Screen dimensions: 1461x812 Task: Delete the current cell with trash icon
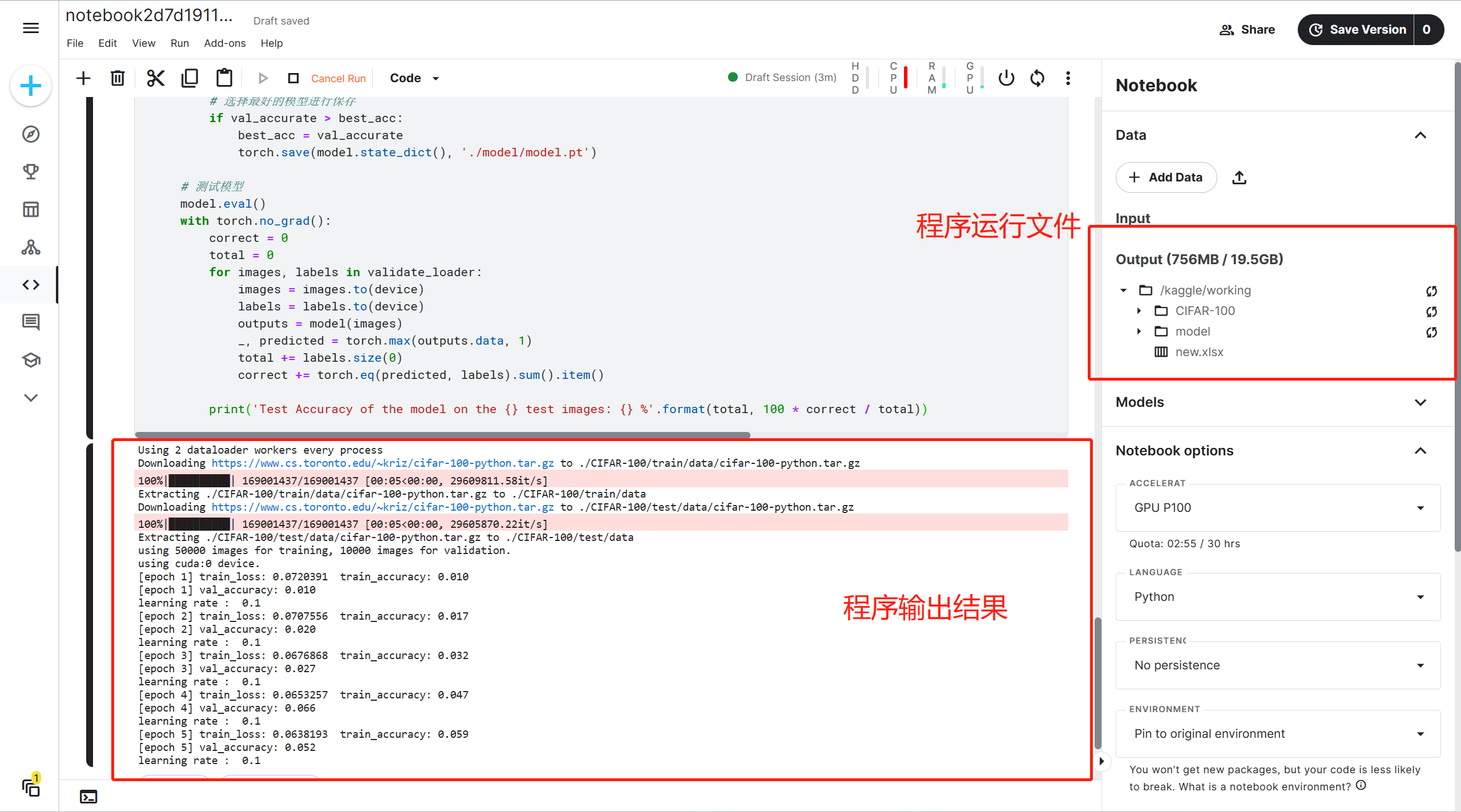(x=118, y=78)
